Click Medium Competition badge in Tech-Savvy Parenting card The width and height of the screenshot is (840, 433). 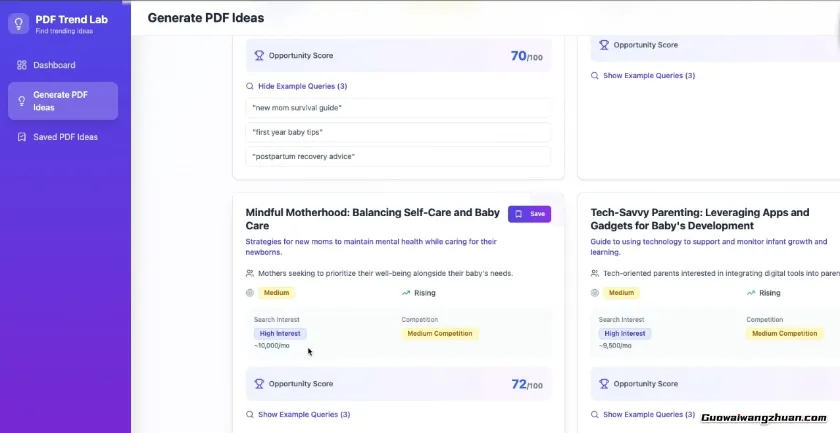784,333
